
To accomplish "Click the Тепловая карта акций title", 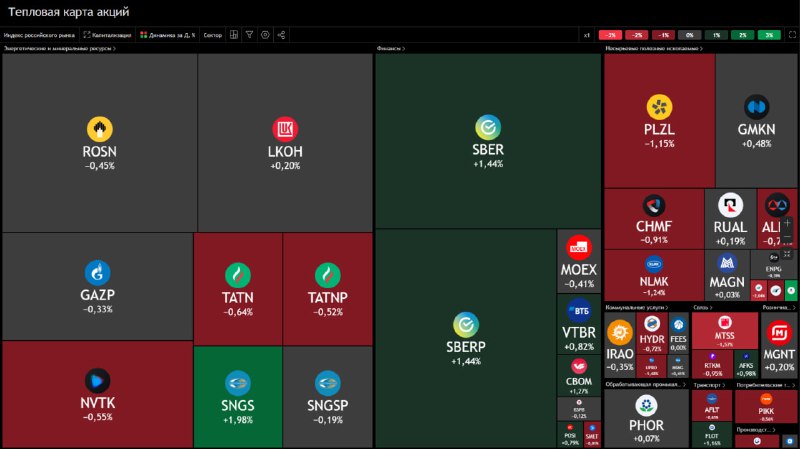I will 69,12.
